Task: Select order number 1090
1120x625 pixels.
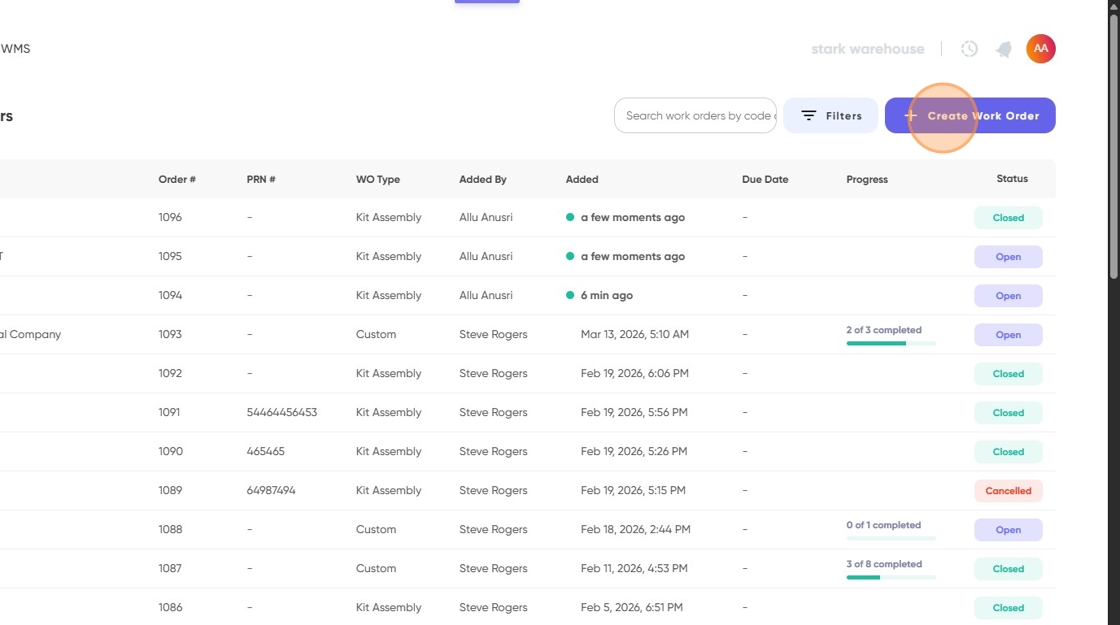Action: [x=171, y=451]
